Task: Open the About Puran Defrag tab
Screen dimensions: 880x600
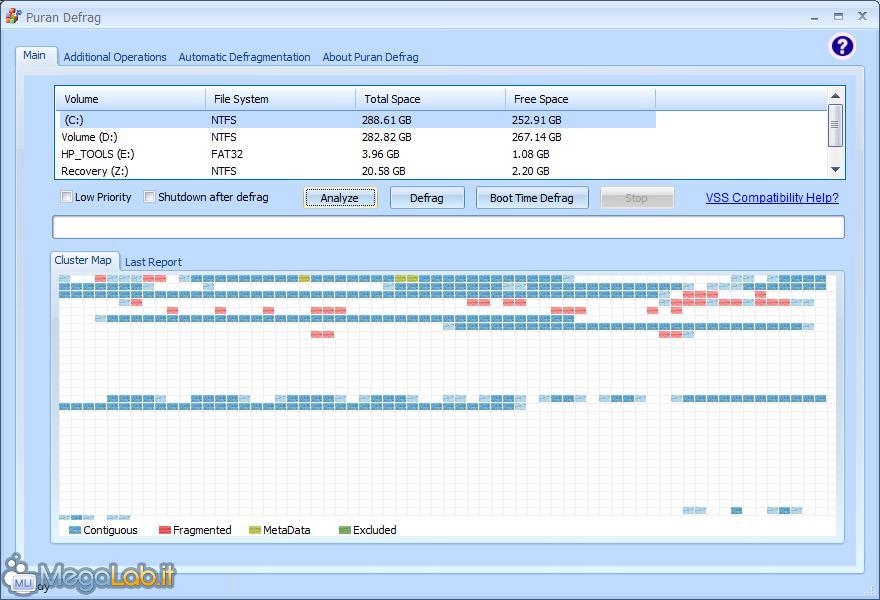Action: coord(370,57)
